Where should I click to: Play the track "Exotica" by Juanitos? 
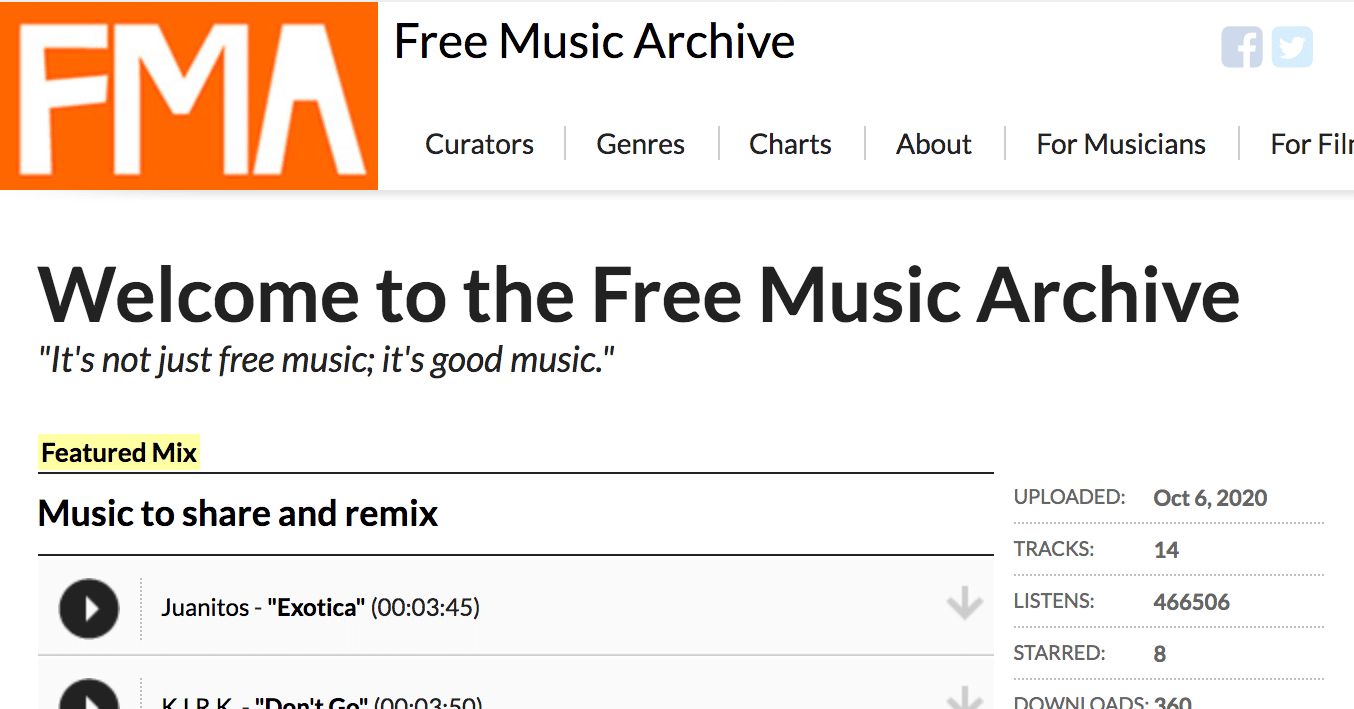(88, 608)
